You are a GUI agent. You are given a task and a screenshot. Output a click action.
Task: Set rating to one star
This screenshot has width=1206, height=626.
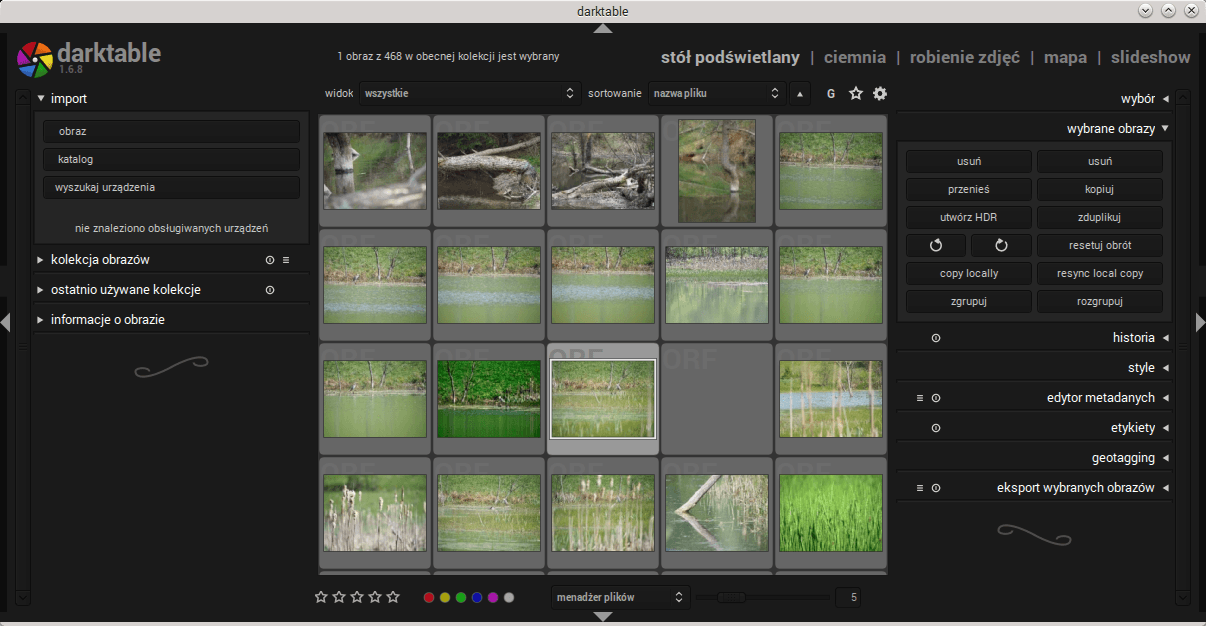pyautogui.click(x=321, y=597)
